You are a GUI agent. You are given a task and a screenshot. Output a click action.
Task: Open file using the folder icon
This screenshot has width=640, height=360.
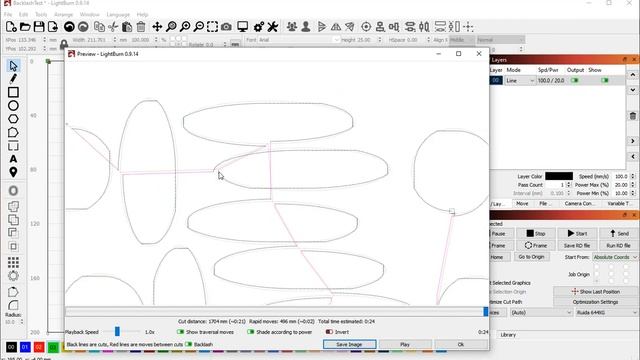[25, 27]
